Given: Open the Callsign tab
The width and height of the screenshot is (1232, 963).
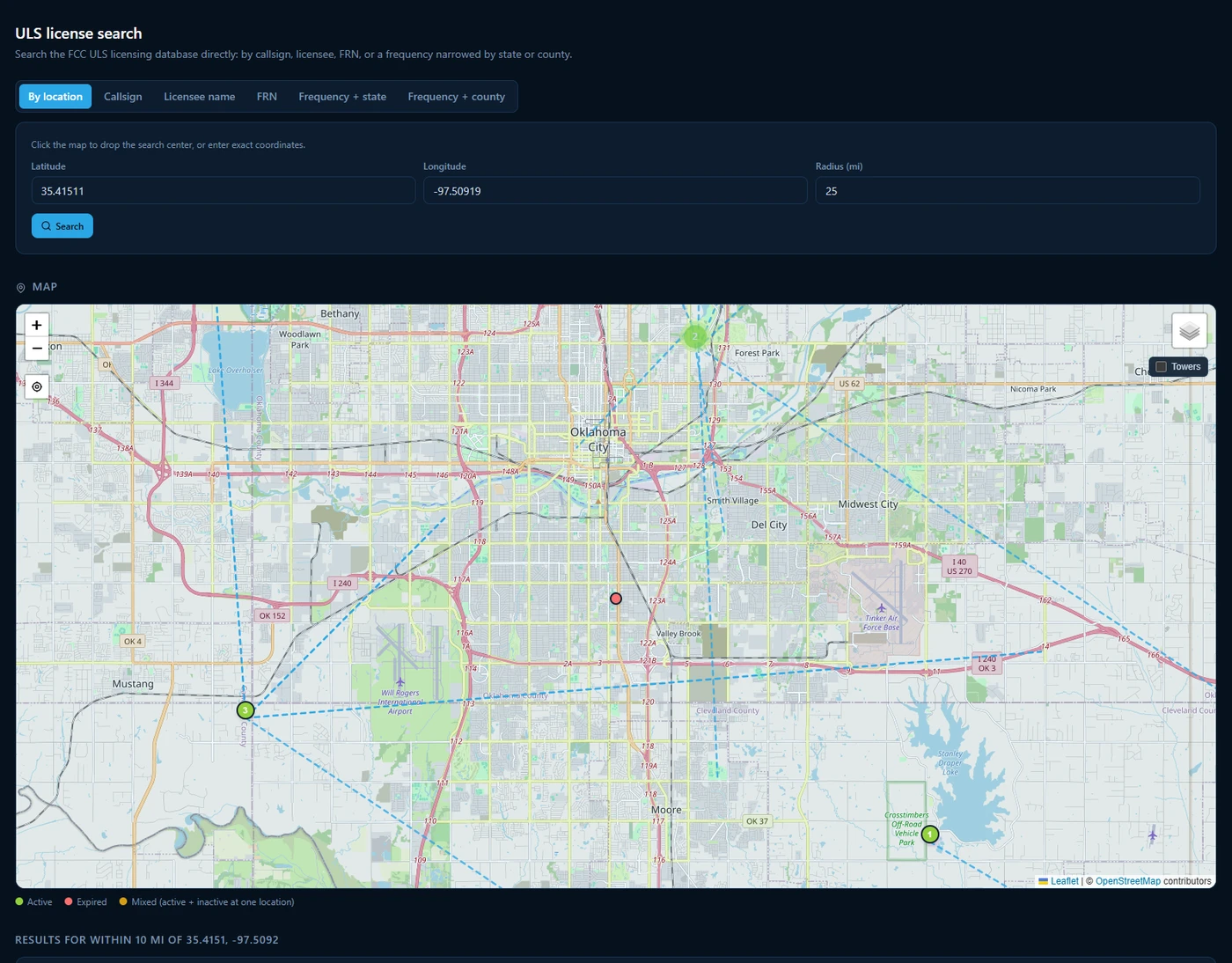Looking at the screenshot, I should [x=123, y=97].
